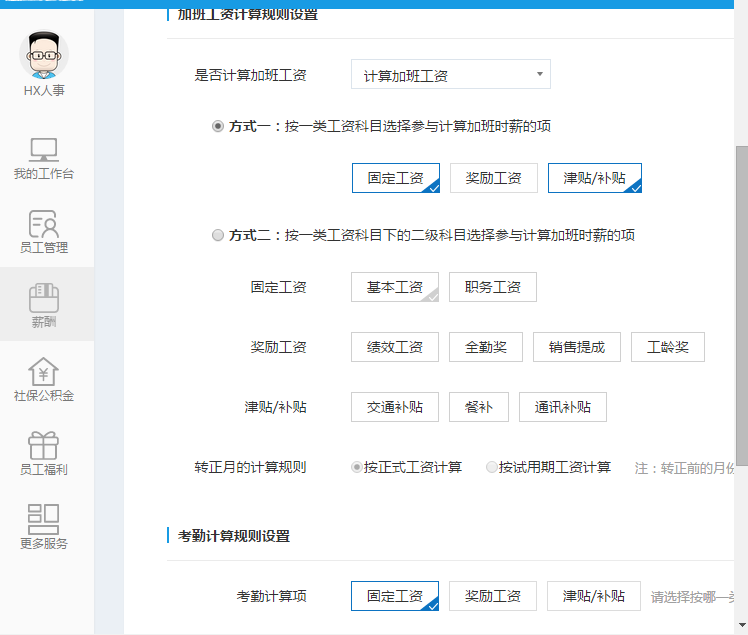Click the 是否计算加班工资 label
This screenshot has width=748, height=635.
[x=250, y=75]
